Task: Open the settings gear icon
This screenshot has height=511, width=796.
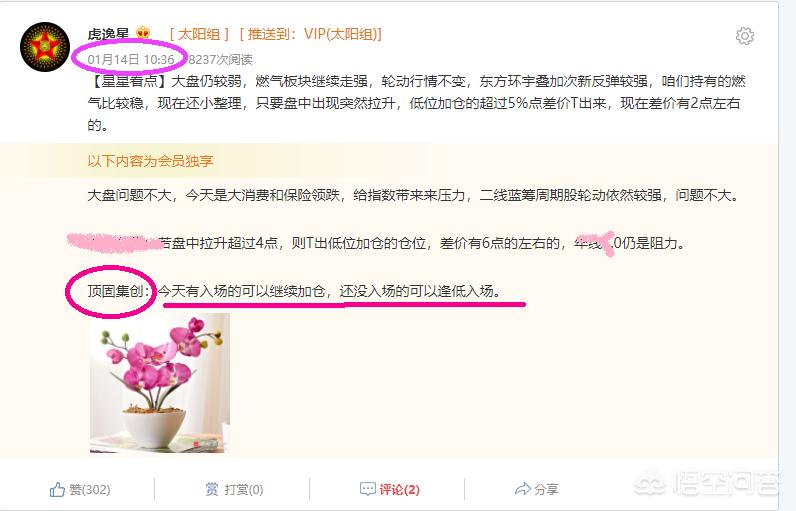Action: [x=745, y=36]
